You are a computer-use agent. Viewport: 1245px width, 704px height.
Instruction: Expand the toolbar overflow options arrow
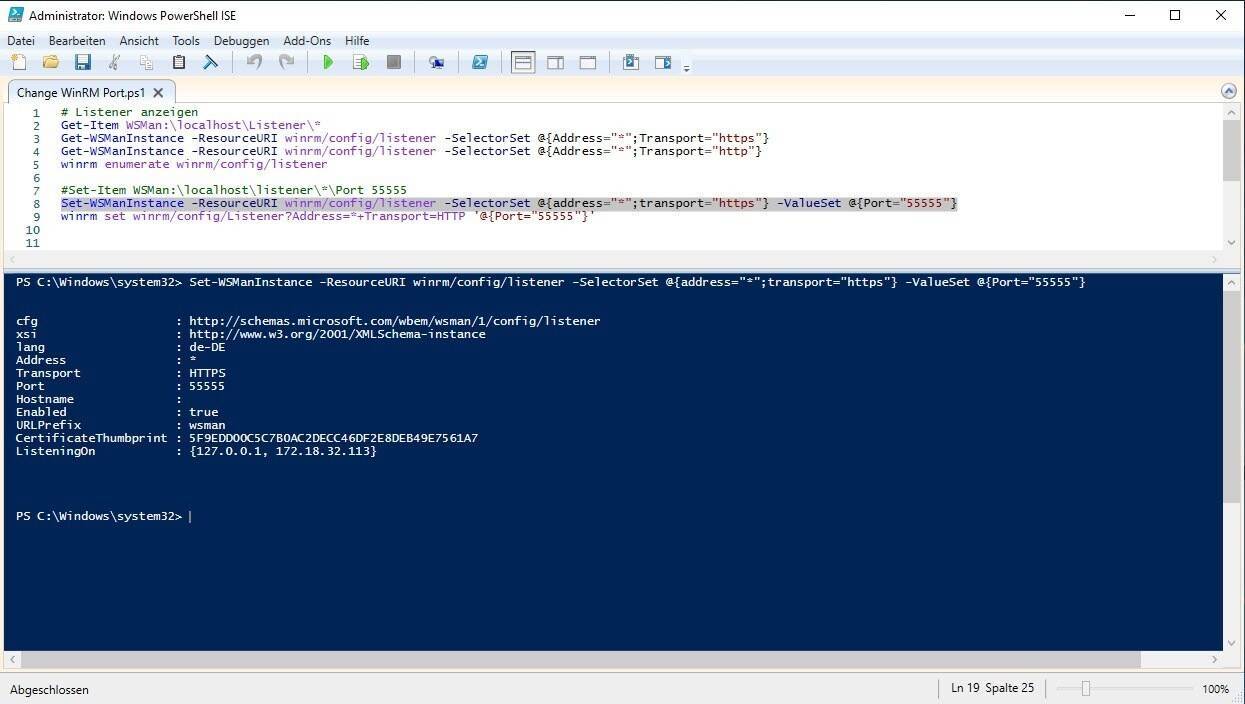pos(686,68)
